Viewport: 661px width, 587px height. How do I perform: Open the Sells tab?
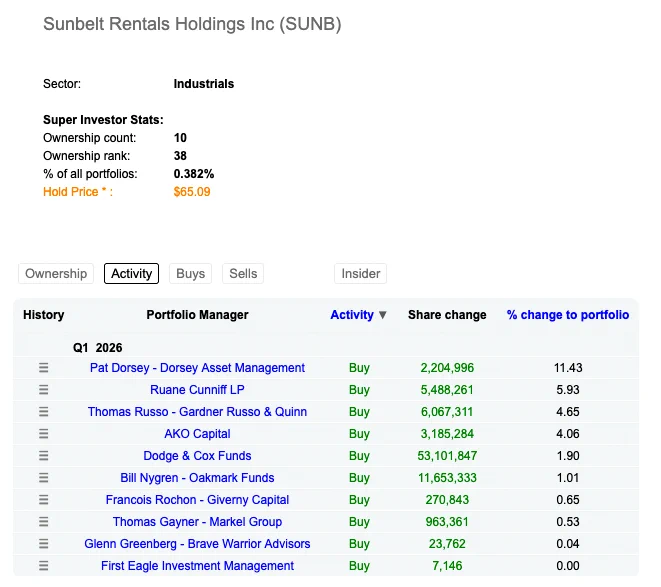point(243,274)
